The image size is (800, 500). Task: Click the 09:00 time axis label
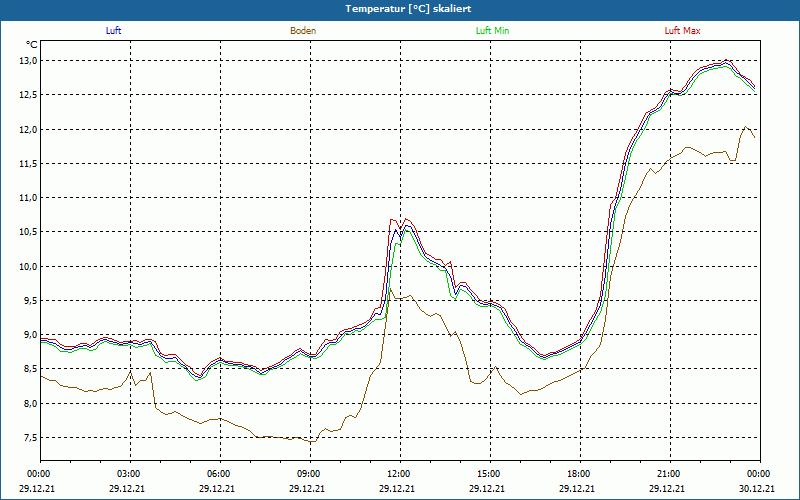pyautogui.click(x=307, y=474)
